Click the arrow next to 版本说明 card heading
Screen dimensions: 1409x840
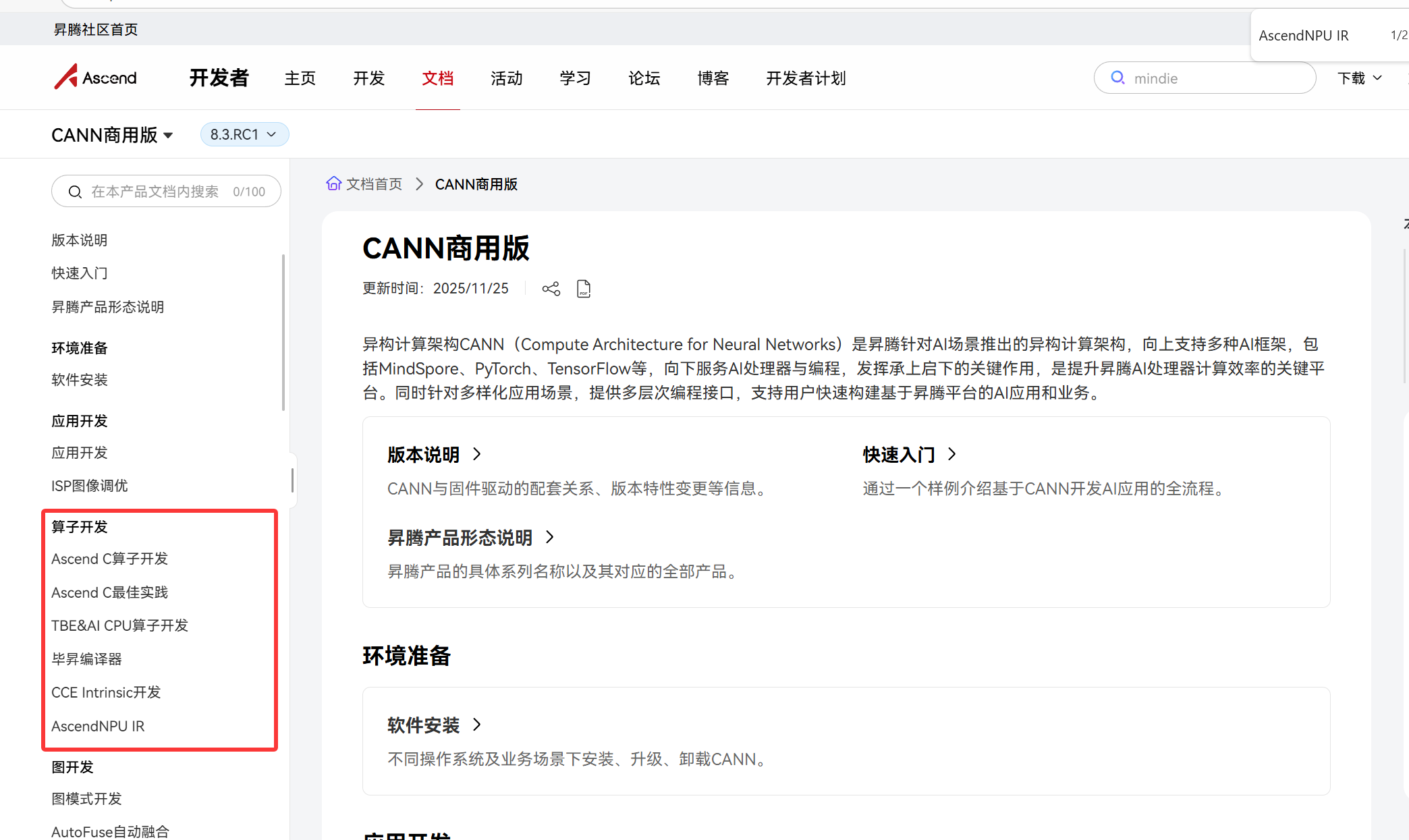click(x=477, y=454)
